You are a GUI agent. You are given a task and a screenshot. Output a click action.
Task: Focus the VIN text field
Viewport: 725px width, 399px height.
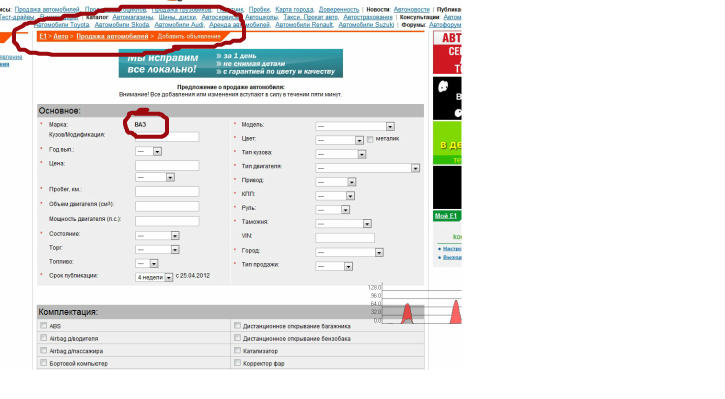(345, 238)
